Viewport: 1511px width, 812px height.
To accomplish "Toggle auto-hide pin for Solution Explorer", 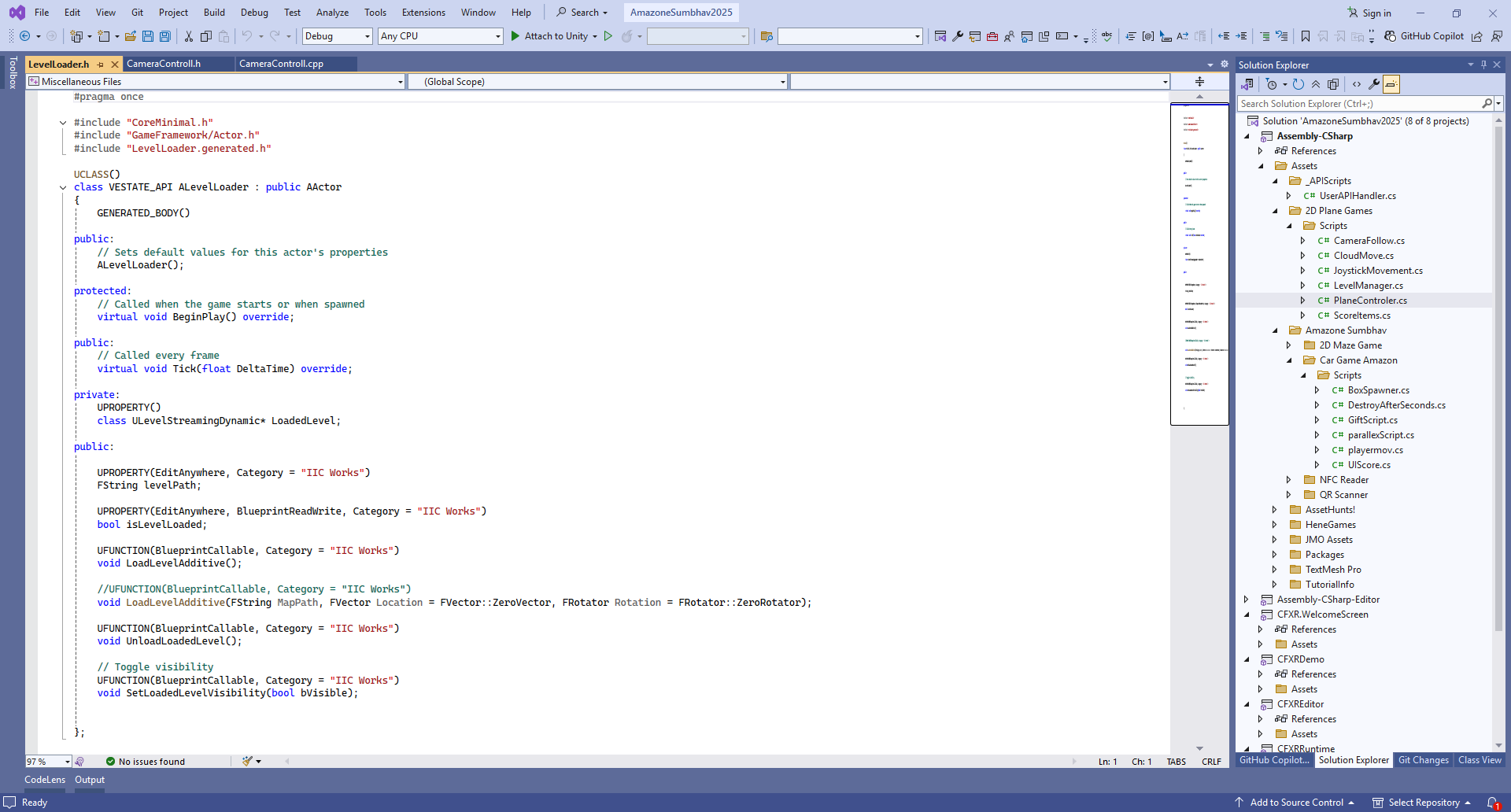I will (1483, 65).
